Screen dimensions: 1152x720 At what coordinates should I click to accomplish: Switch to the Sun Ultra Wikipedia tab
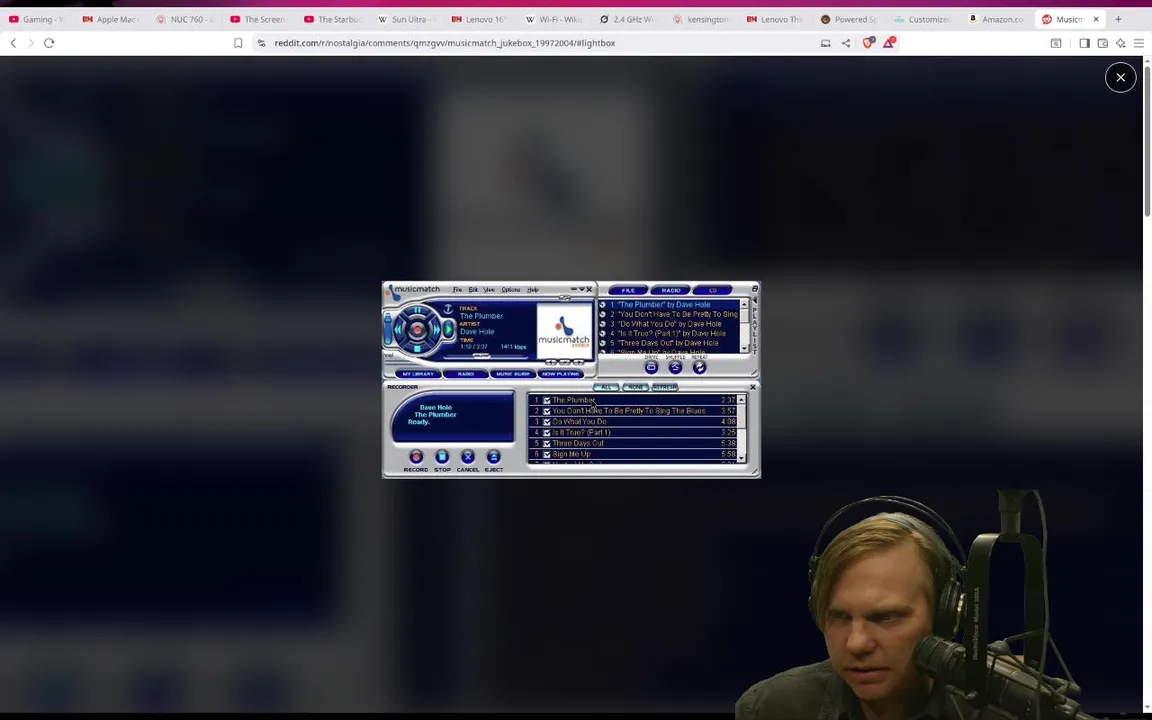click(x=406, y=19)
